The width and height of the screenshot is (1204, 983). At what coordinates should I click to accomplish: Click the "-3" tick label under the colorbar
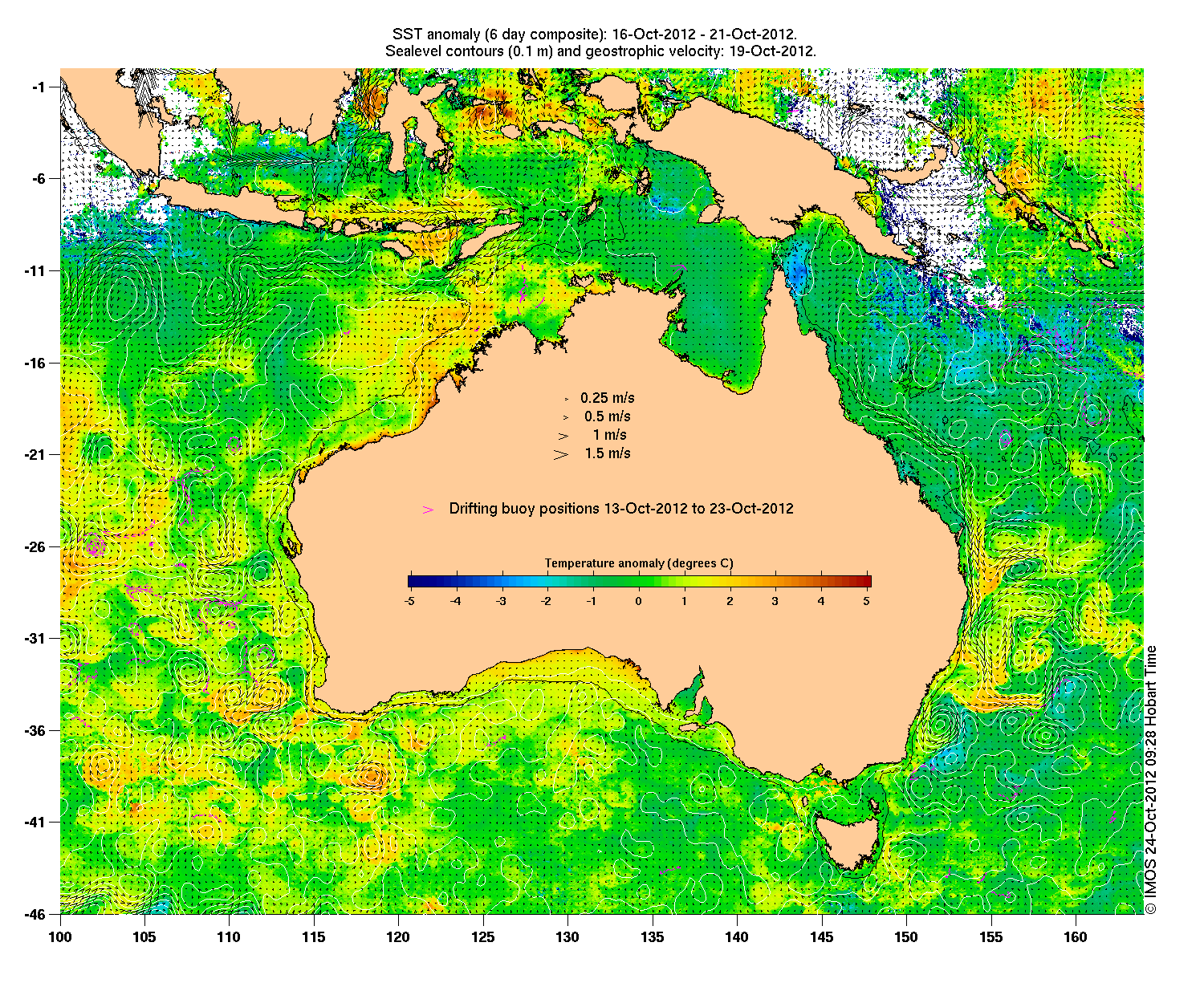click(501, 600)
